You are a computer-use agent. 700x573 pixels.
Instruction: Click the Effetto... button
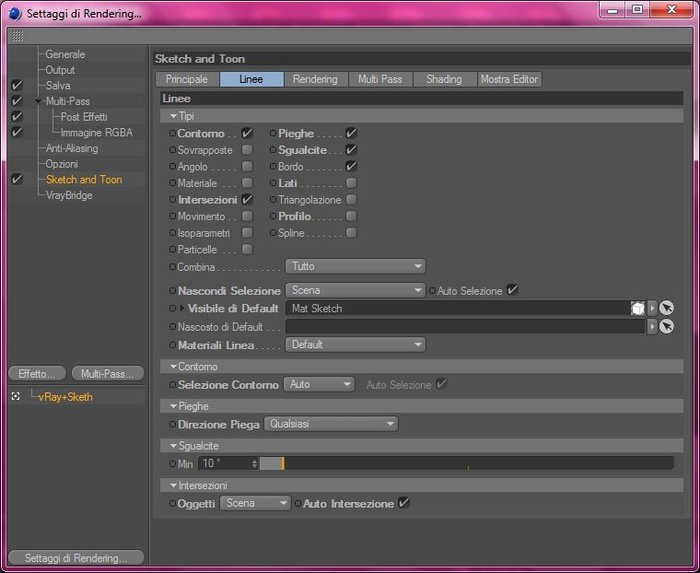(37, 374)
